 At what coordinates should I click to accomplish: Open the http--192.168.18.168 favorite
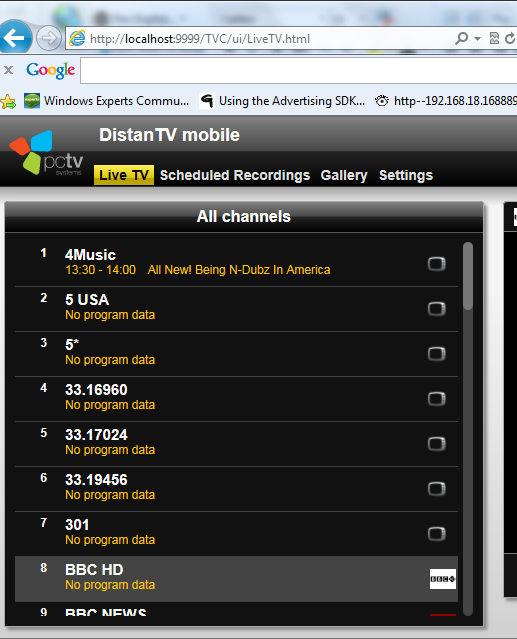pos(446,101)
